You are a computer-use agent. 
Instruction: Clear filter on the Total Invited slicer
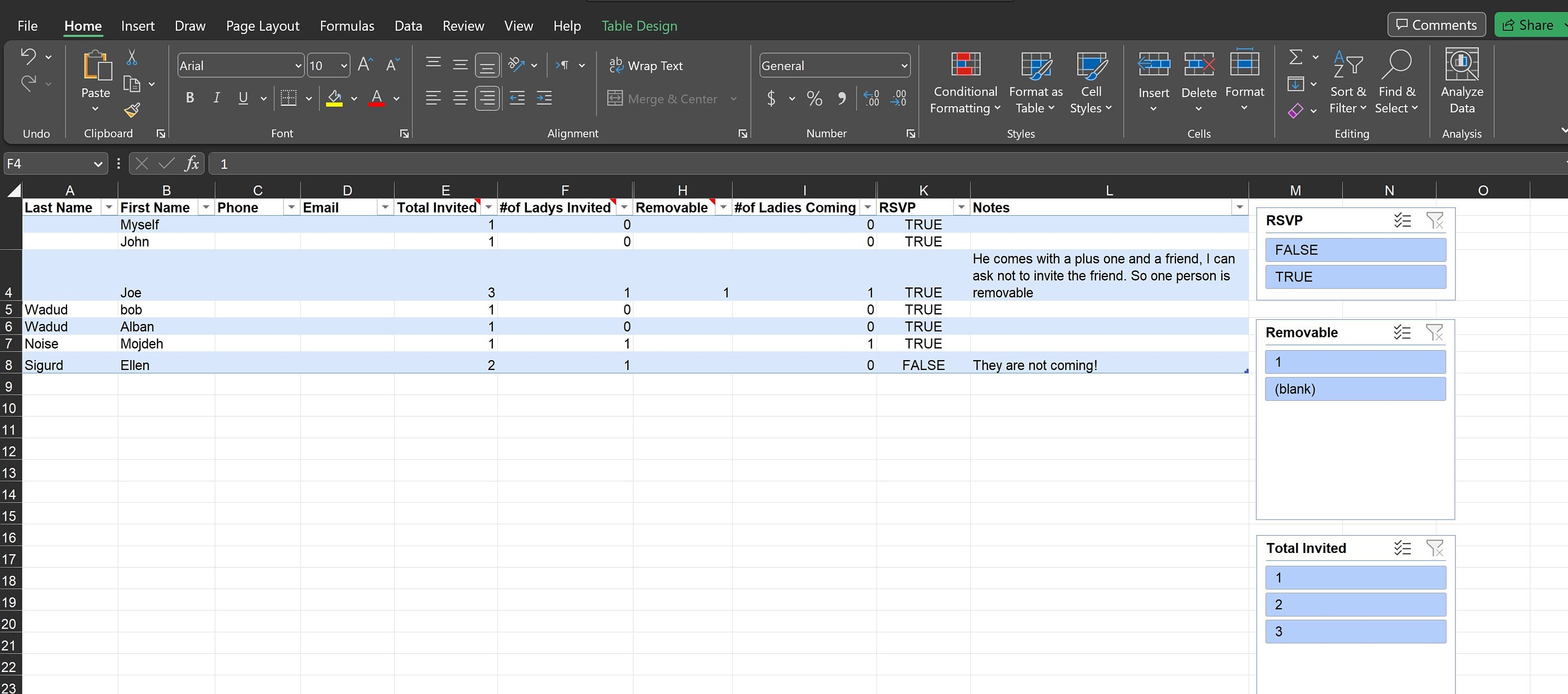[1434, 548]
